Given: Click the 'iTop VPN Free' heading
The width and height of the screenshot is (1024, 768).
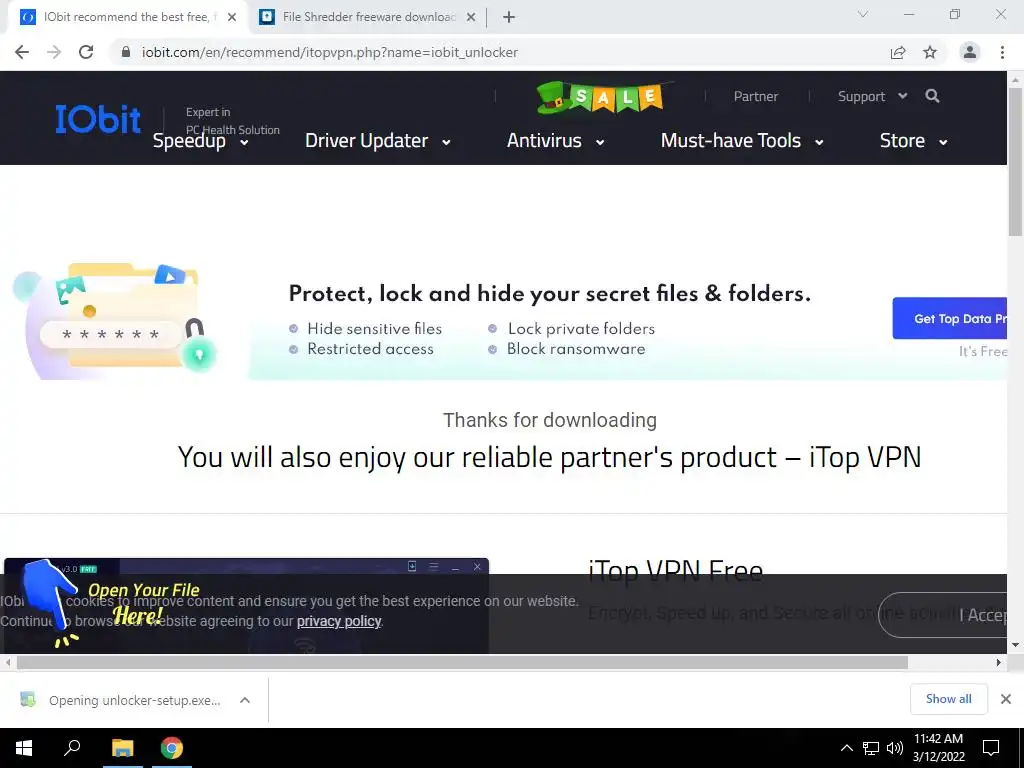Looking at the screenshot, I should [675, 571].
